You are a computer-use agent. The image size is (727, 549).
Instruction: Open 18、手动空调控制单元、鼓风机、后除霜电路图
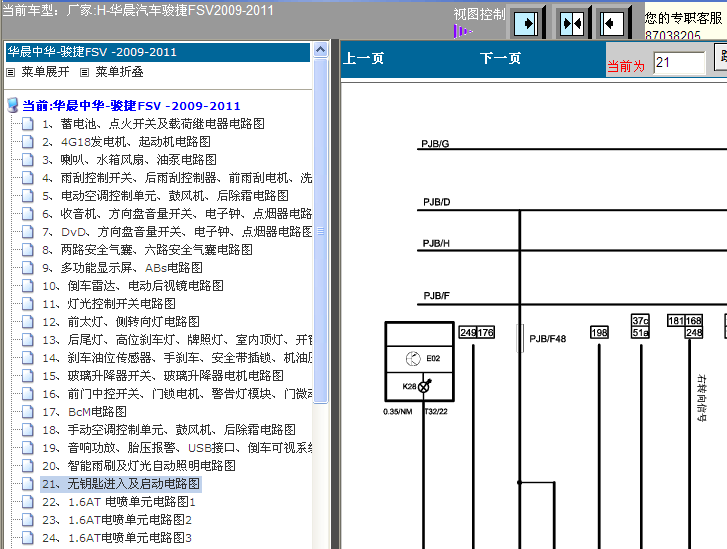[x=169, y=430]
